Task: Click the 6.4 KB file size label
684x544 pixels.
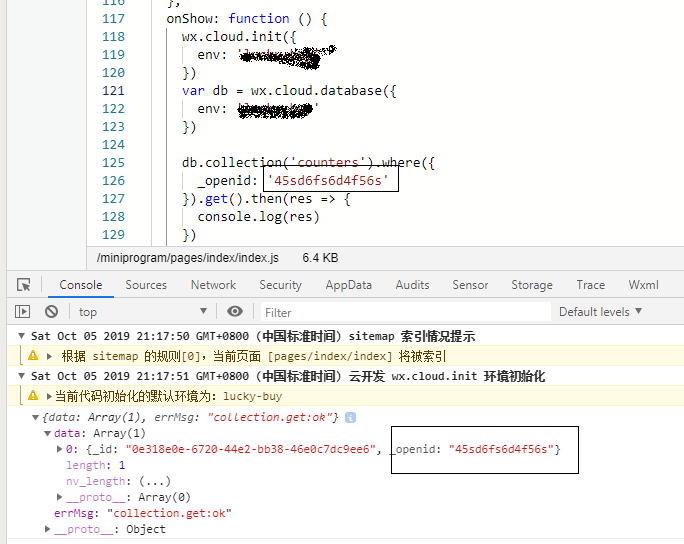Action: pyautogui.click(x=320, y=258)
